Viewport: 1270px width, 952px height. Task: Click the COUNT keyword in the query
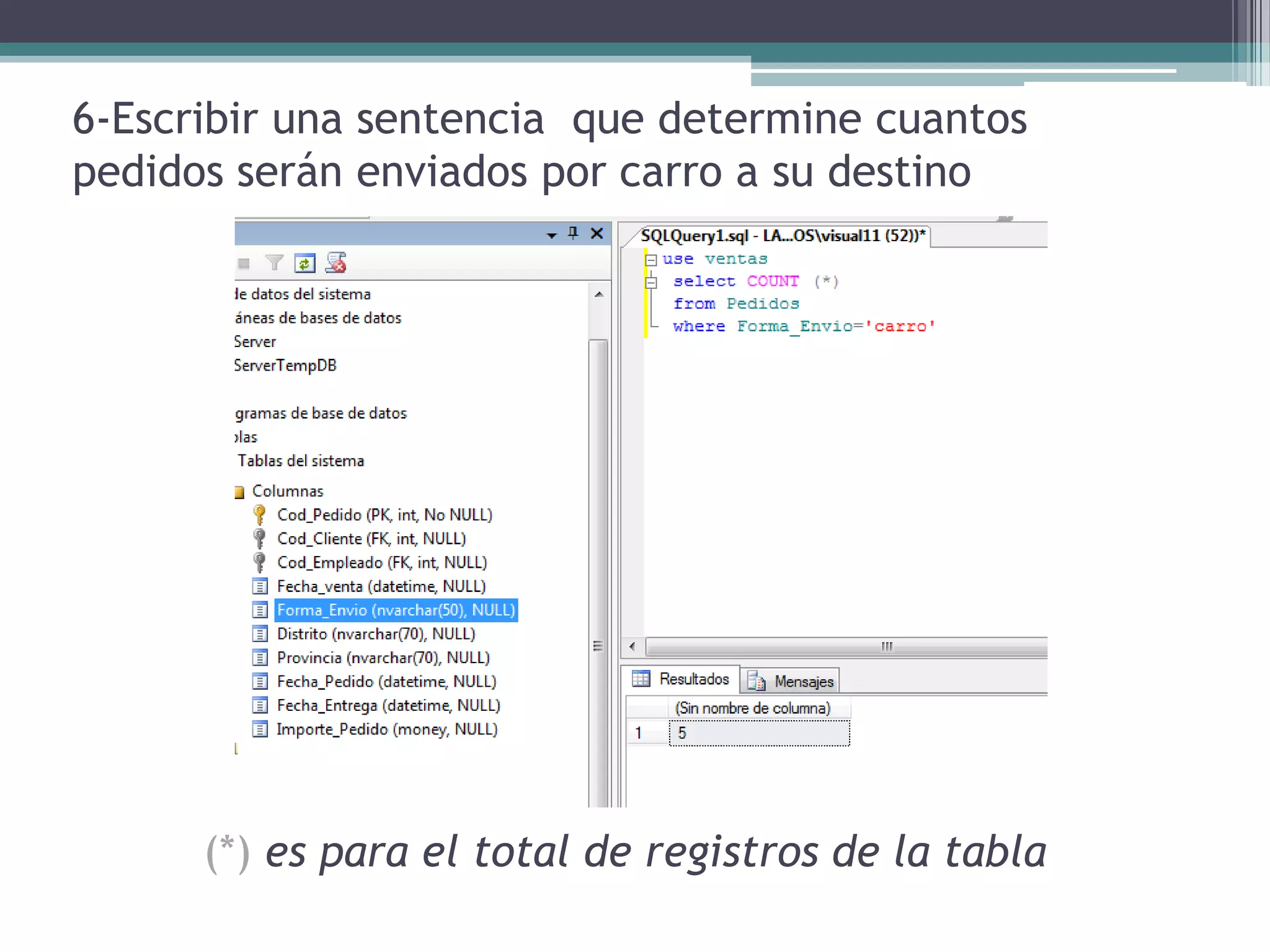click(x=773, y=281)
